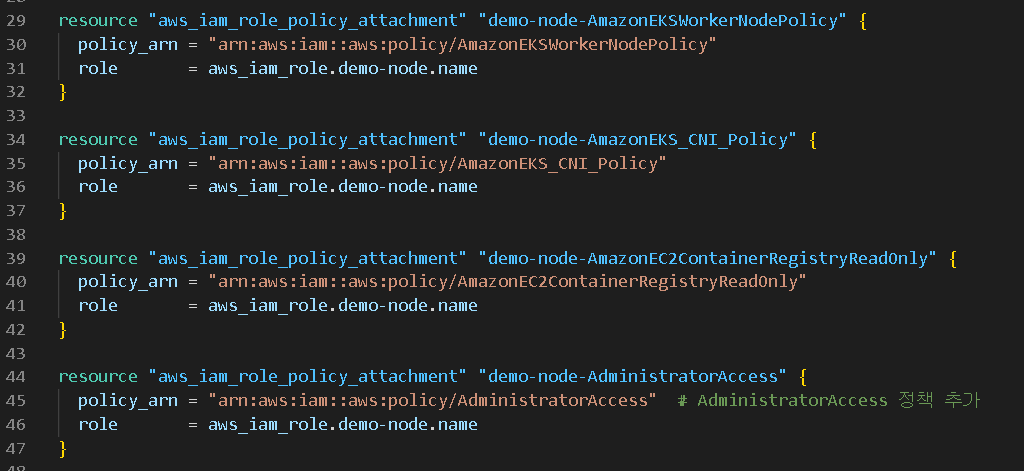Viewport: 1024px width, 471px height.
Task: Click "aws_iam_role_policy_attachment" on line 39
Action: 308,259
